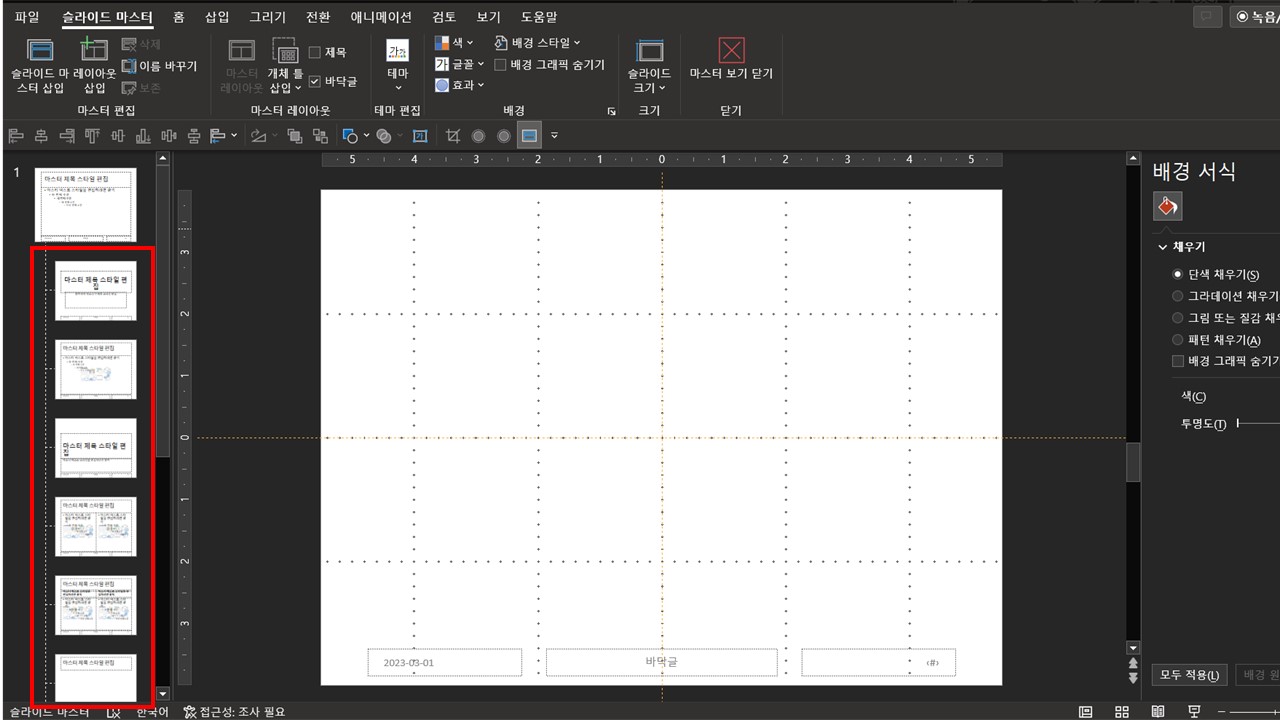This screenshot has height=720, width=1280.
Task: Open the 글꼴 fonts dropdown
Action: pyautogui.click(x=459, y=64)
